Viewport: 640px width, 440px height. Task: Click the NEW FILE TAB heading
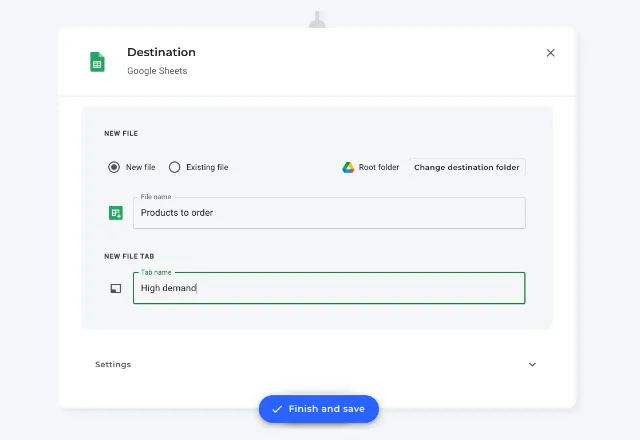[129, 256]
